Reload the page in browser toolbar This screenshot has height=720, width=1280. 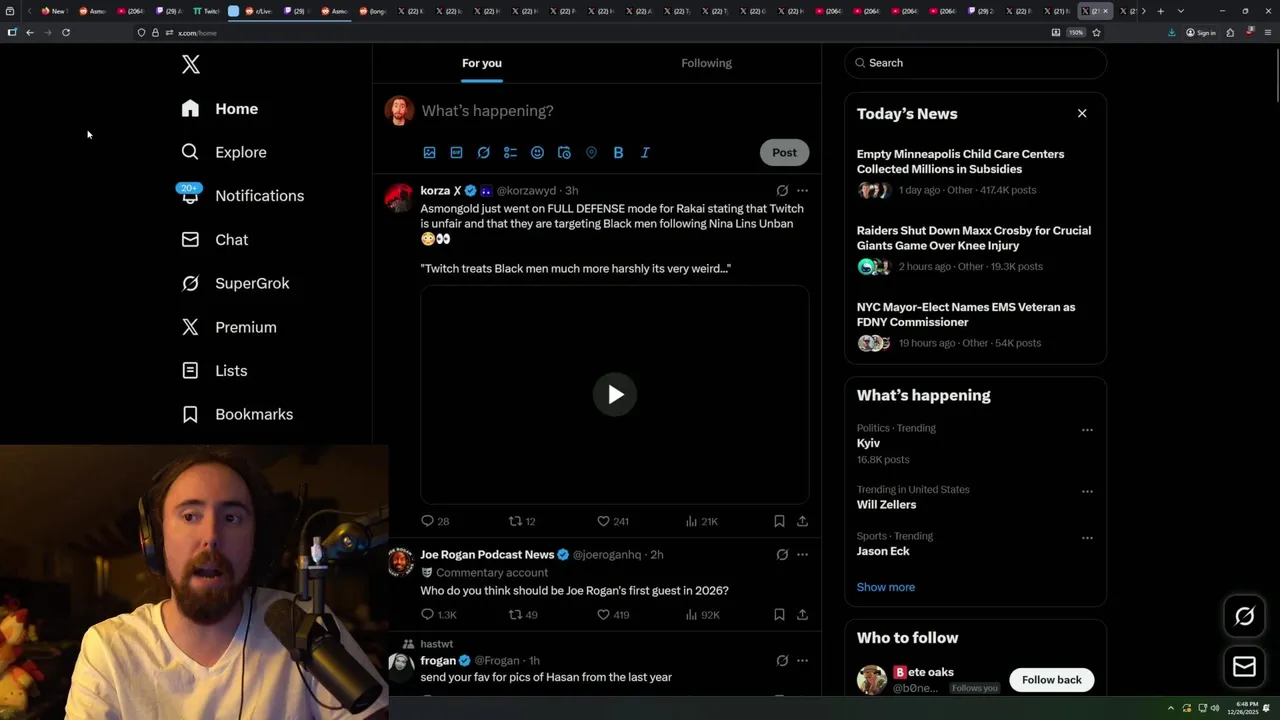pyautogui.click(x=66, y=32)
